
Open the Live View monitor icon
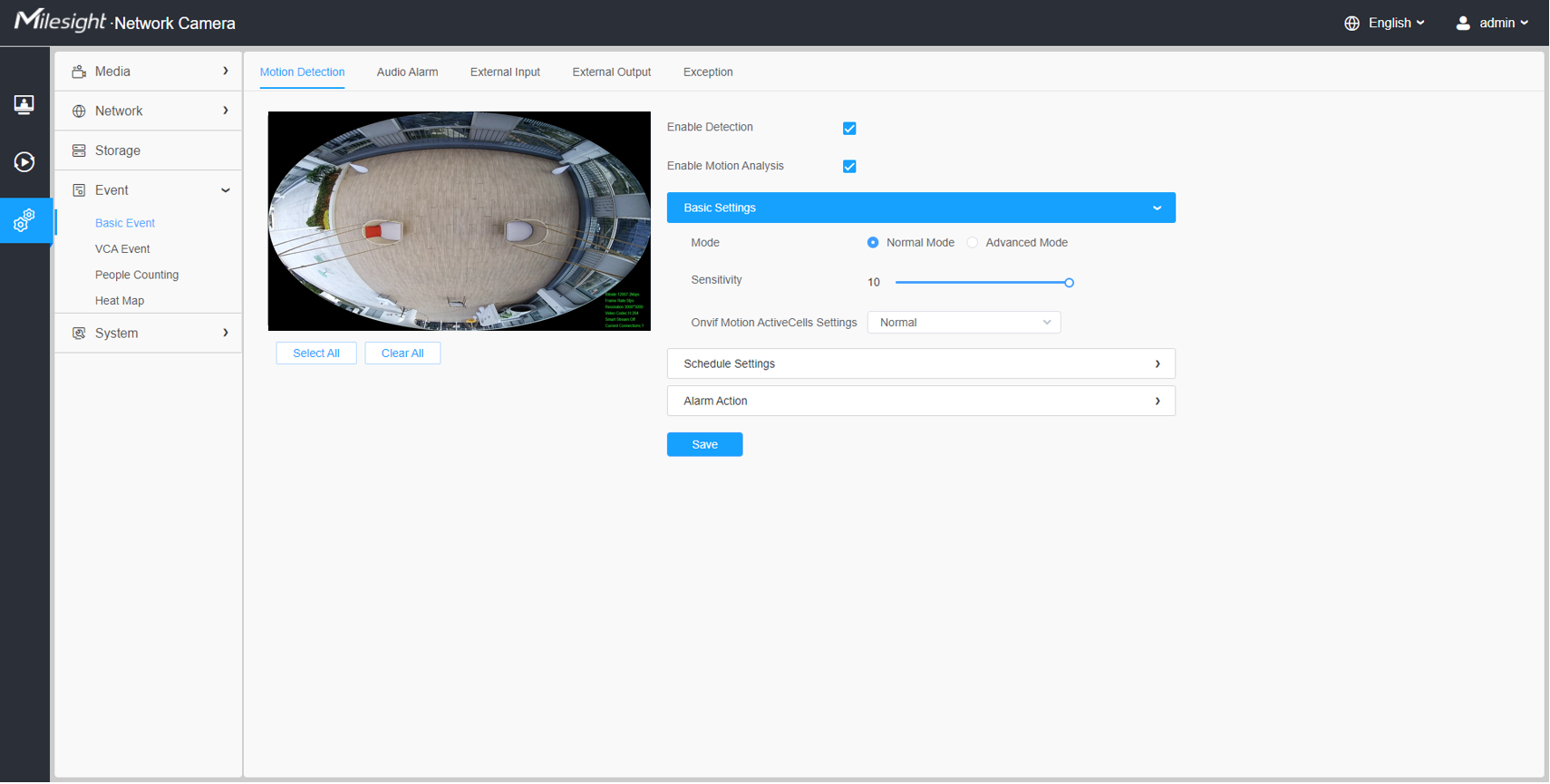pos(24,104)
